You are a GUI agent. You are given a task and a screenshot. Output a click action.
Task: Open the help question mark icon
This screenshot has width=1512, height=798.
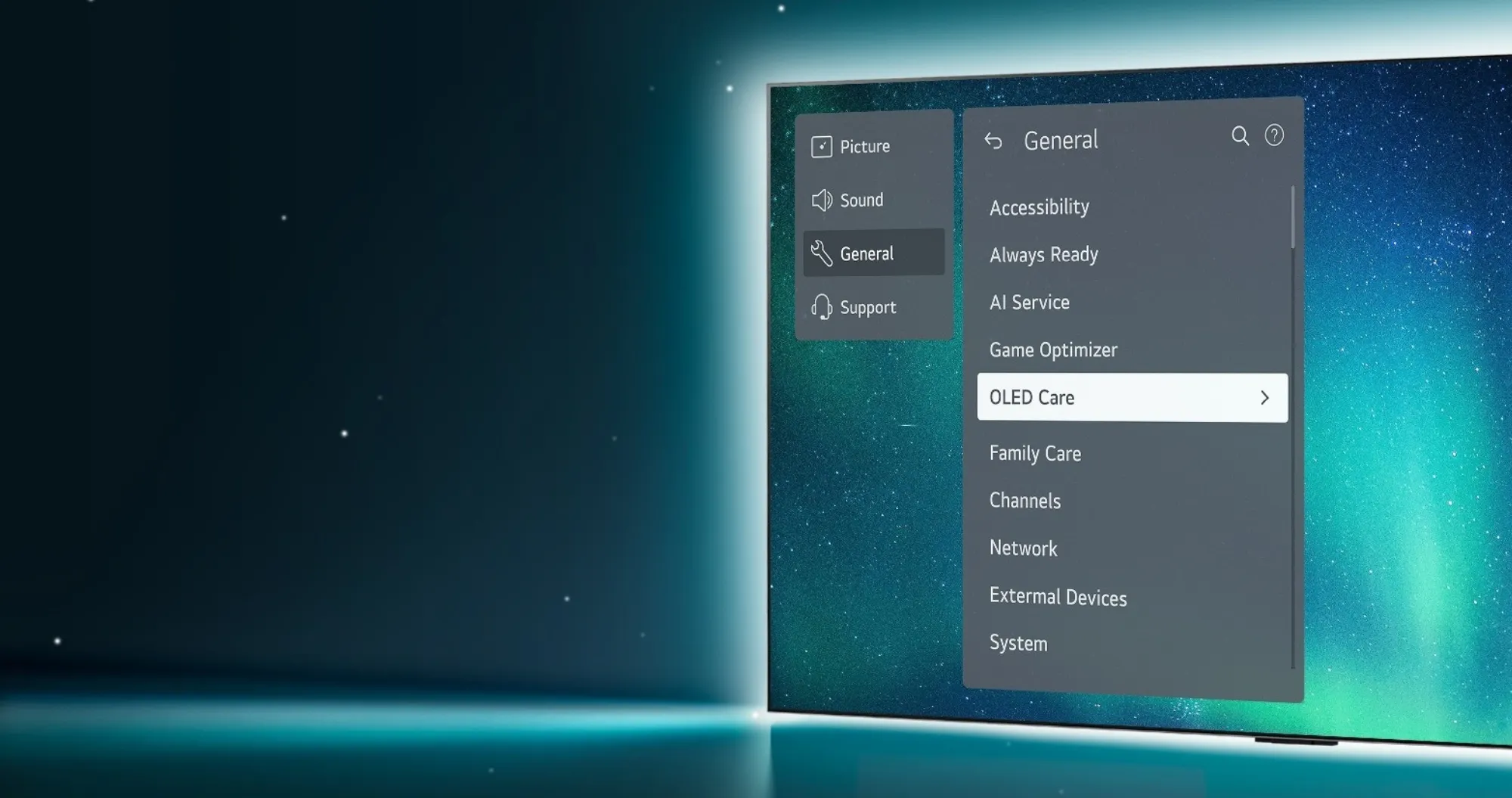coord(1275,135)
